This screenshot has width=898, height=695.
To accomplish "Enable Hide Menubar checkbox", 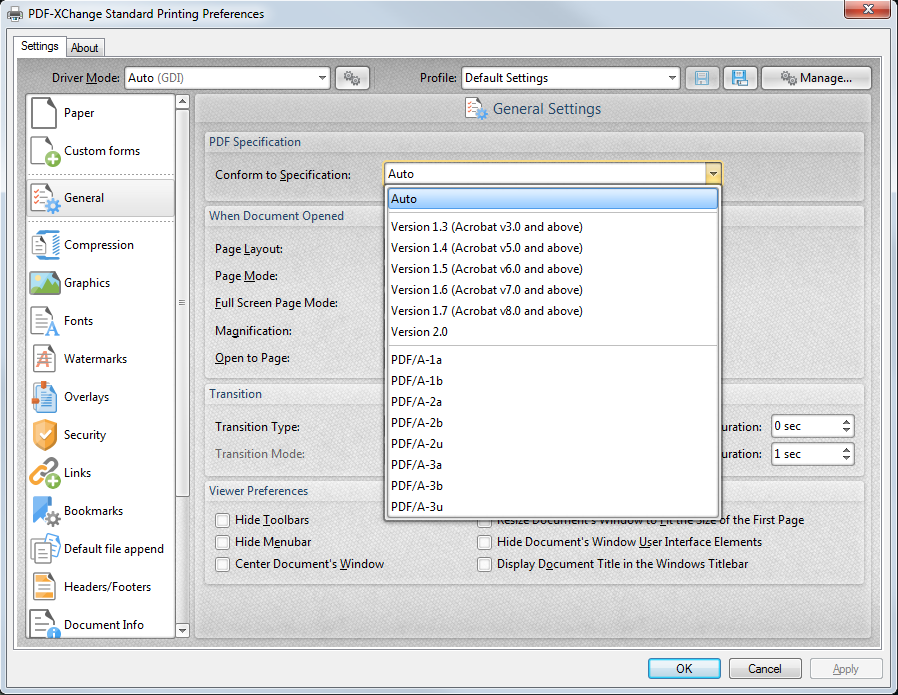I will (222, 542).
